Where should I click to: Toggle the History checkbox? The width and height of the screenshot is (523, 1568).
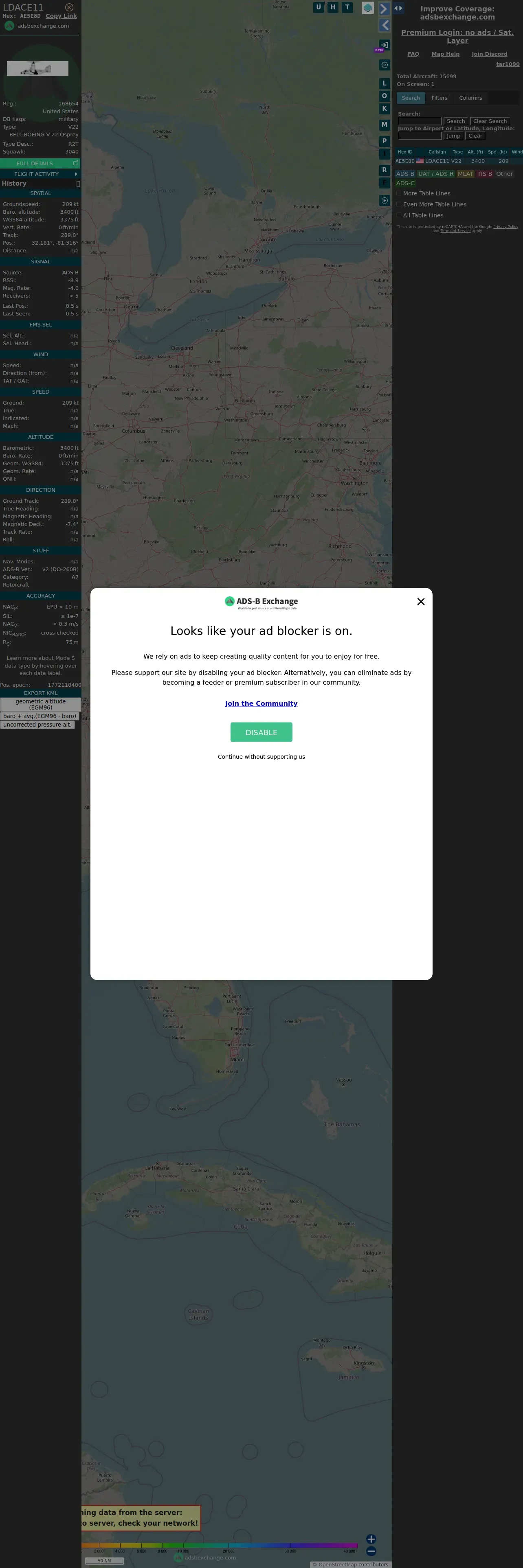tap(78, 184)
